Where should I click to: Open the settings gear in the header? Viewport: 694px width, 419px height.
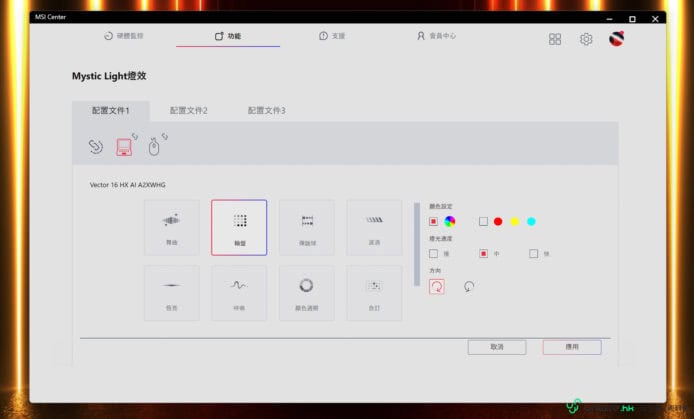(x=586, y=39)
